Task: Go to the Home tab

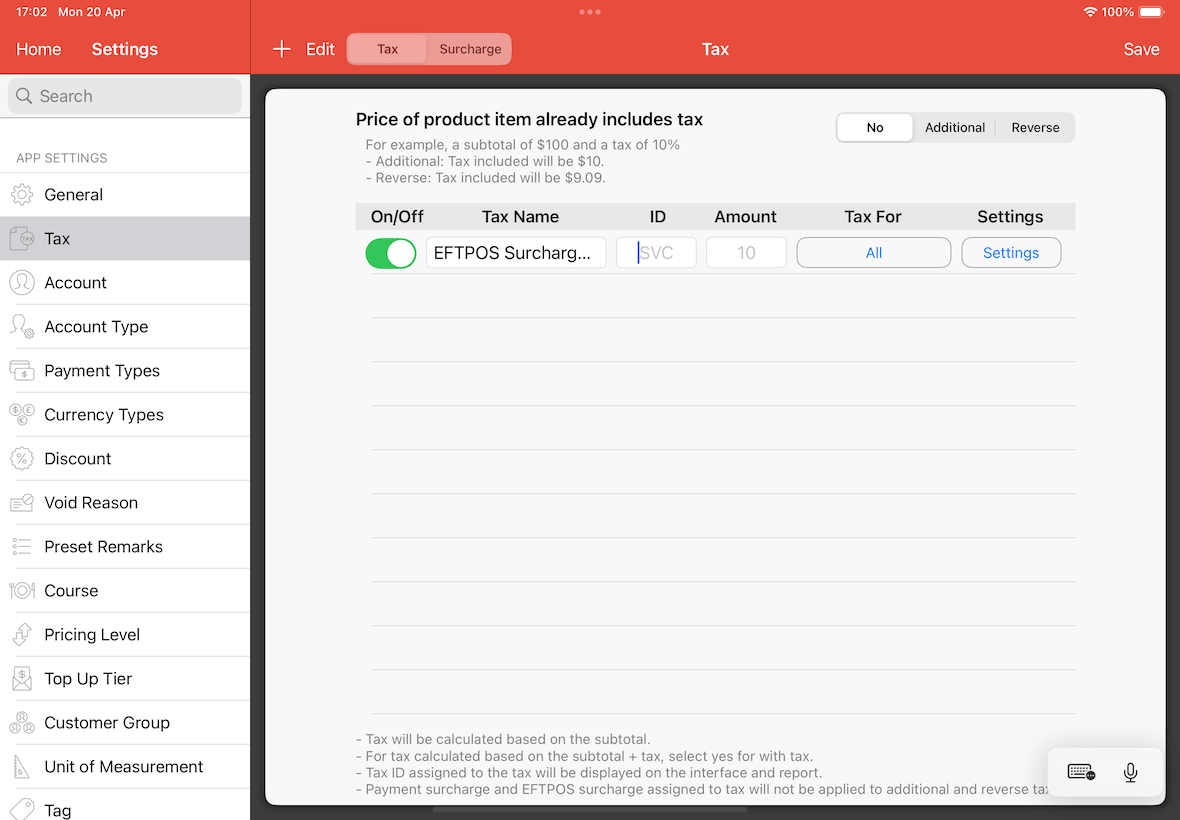Action: tap(38, 50)
